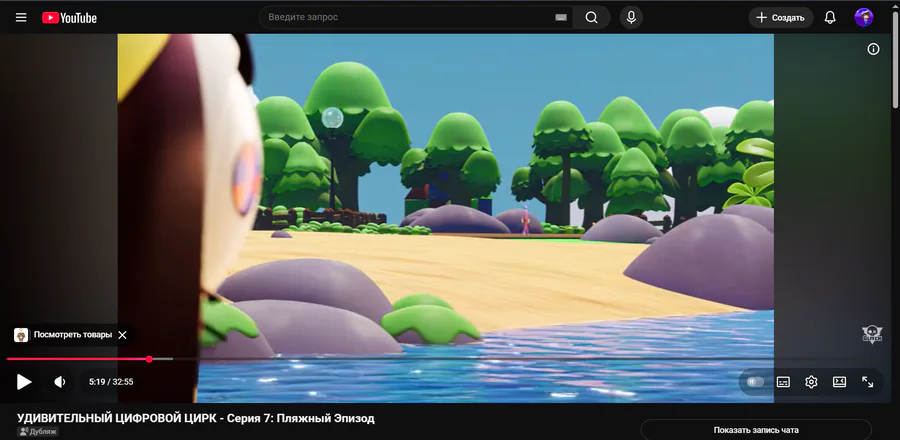900x440 pixels.
Task: Click Показать запись чата button
Action: pyautogui.click(x=756, y=430)
